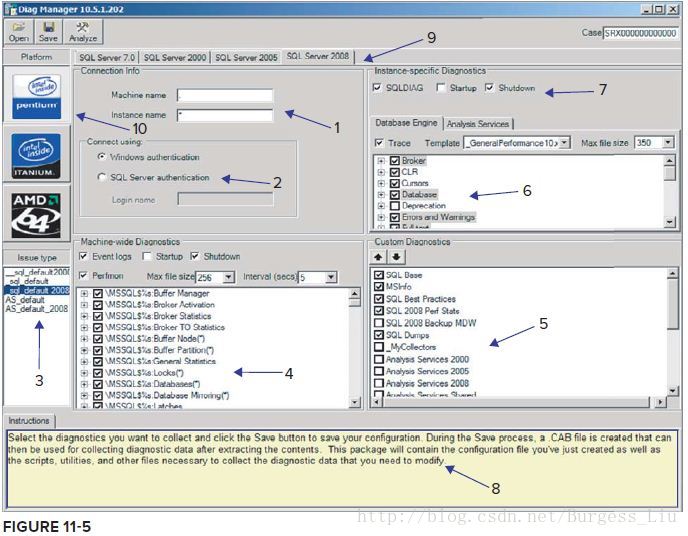Expand the Database trace event node
The width and height of the screenshot is (688, 536).
381,194
